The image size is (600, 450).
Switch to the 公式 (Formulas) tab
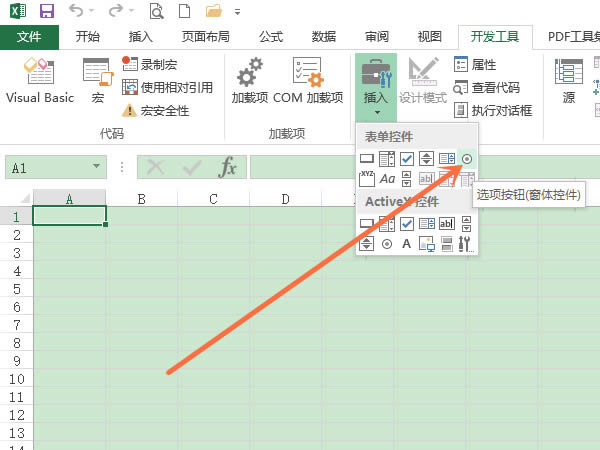click(x=271, y=37)
